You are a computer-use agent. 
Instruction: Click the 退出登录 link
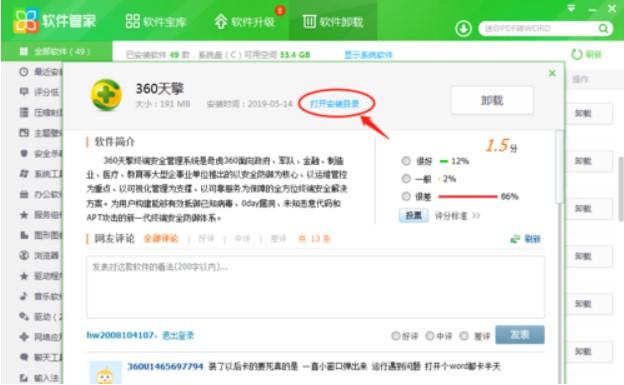(x=177, y=335)
